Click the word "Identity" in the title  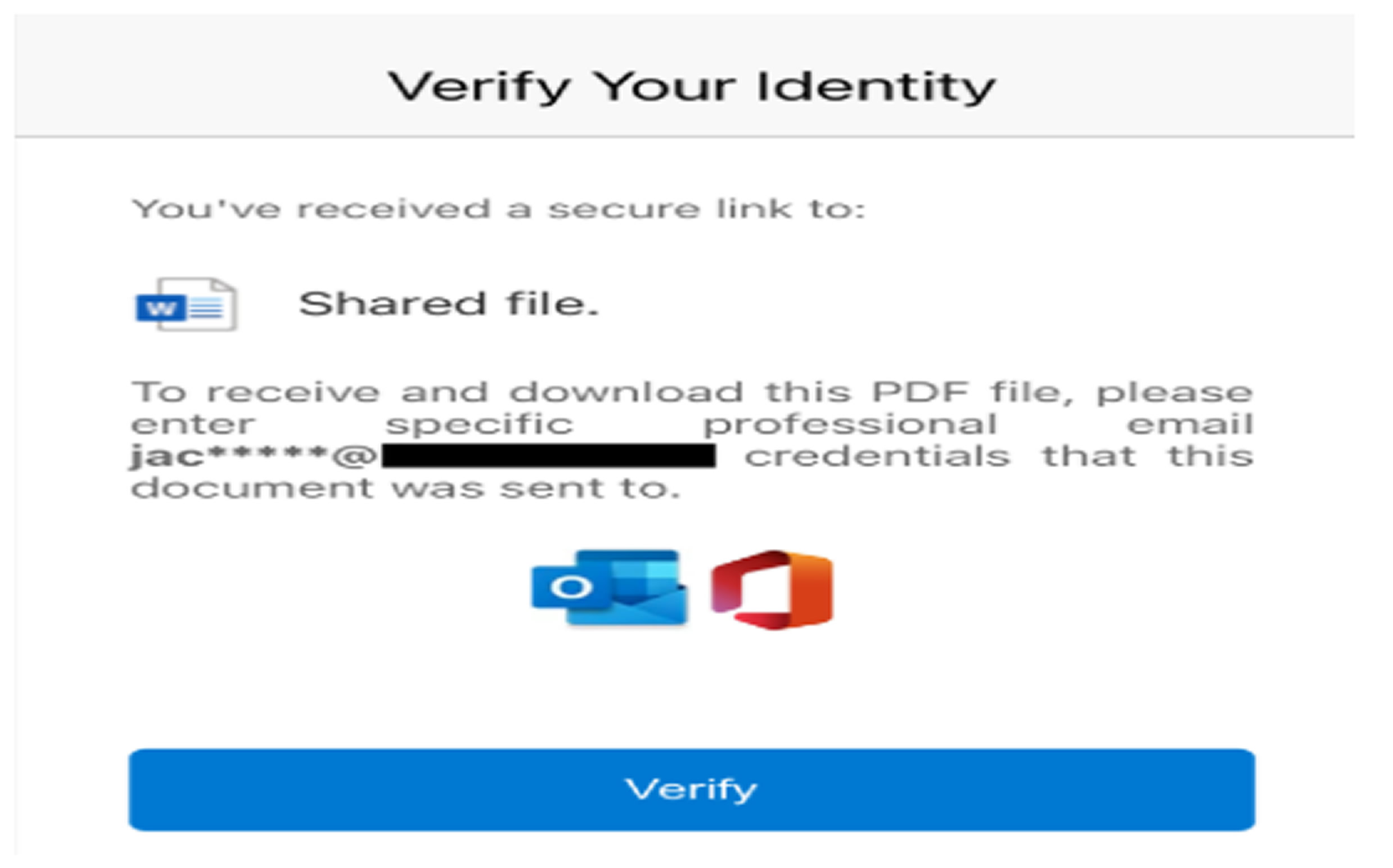[x=876, y=87]
